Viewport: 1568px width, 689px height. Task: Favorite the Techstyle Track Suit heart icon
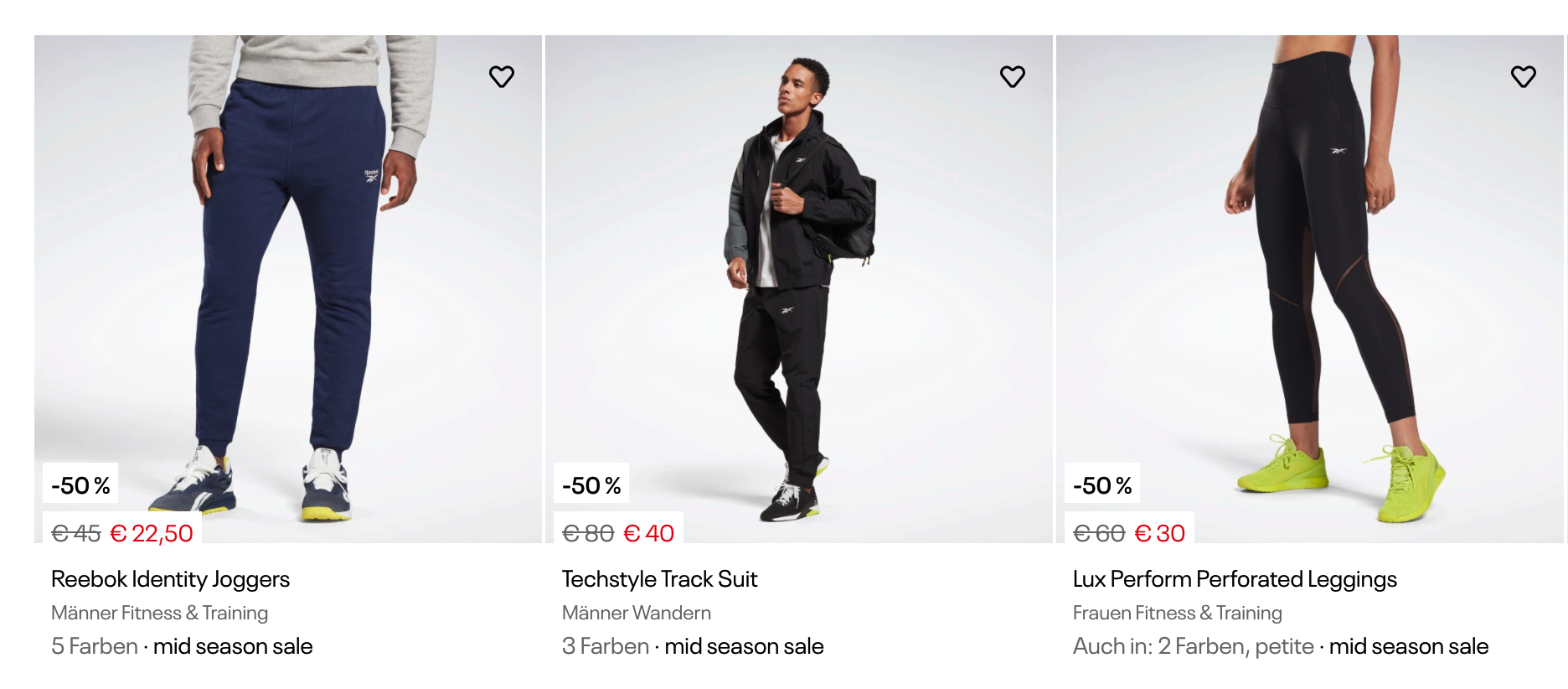point(1013,77)
